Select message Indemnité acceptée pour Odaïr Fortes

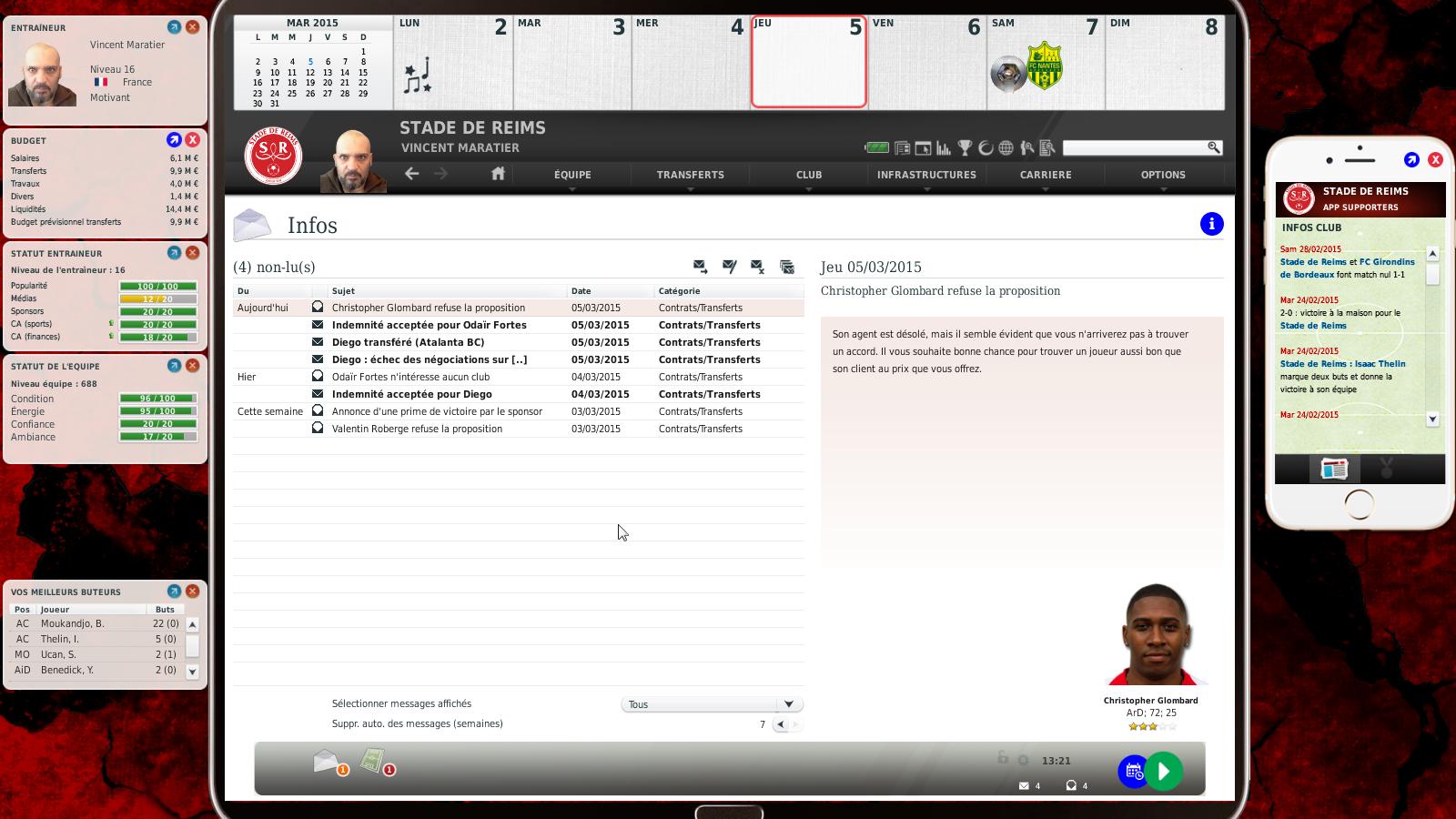(519, 325)
